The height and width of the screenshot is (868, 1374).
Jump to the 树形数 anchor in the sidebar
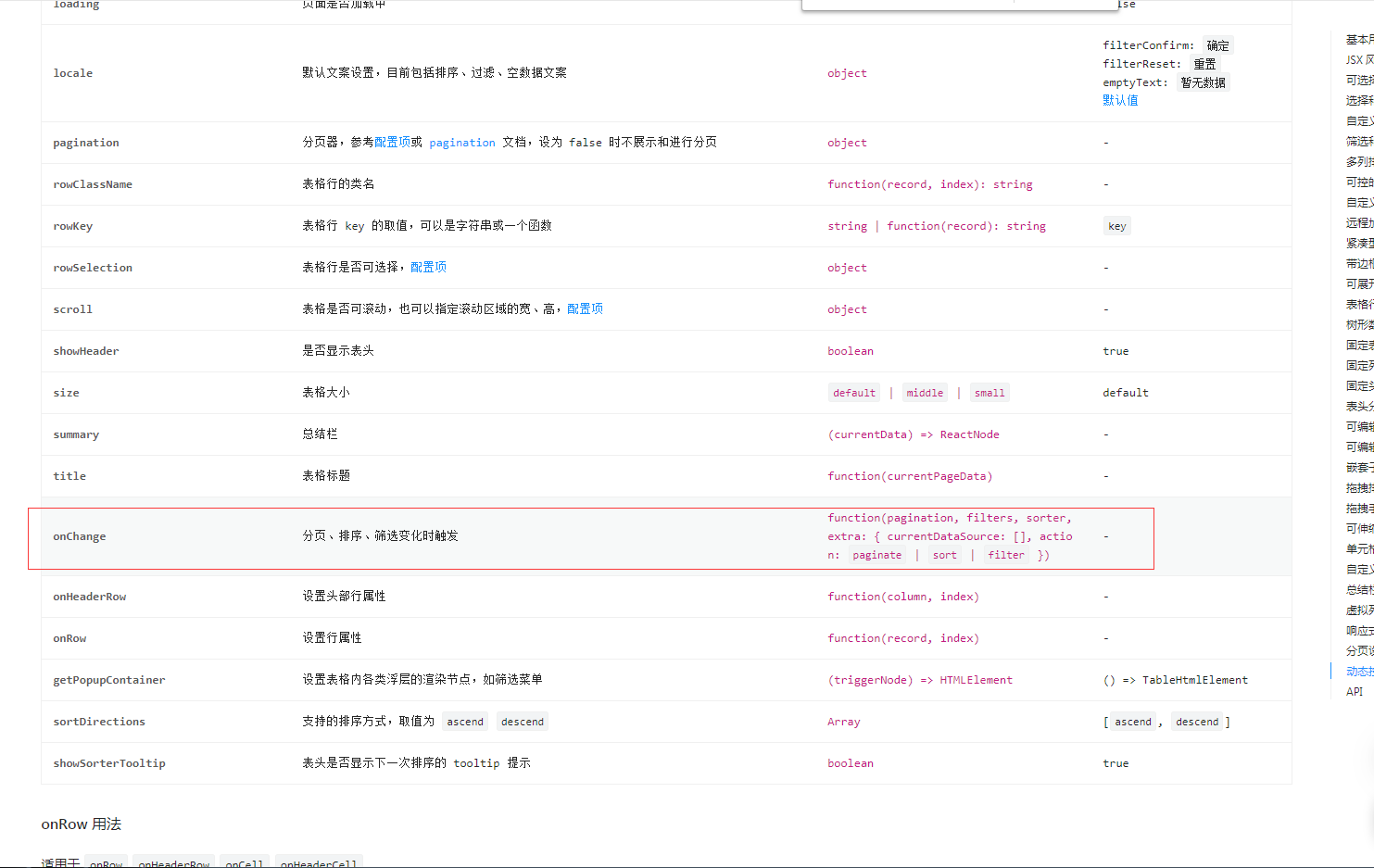(x=1359, y=324)
